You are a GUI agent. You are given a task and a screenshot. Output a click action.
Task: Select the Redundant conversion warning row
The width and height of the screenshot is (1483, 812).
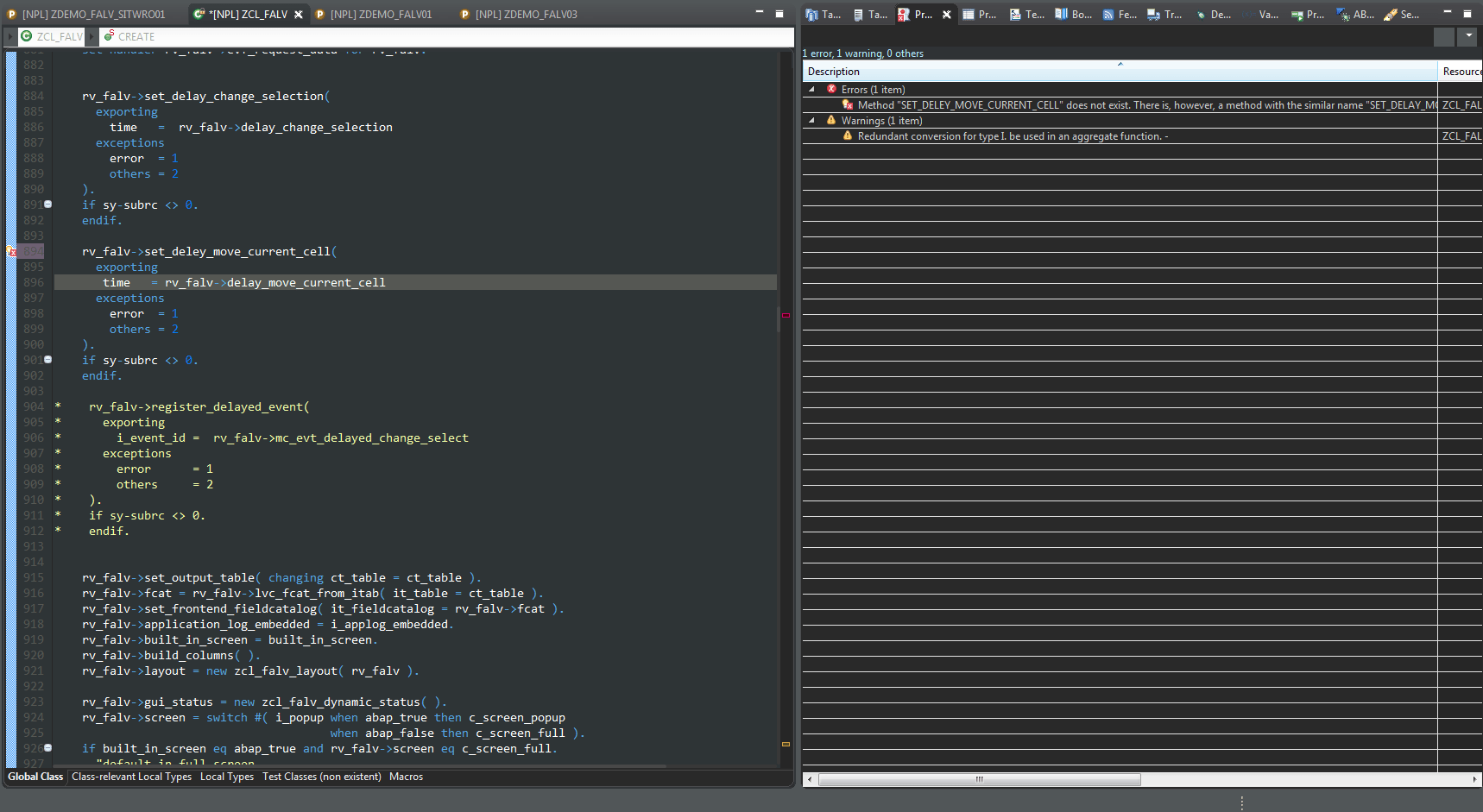[x=1010, y=135]
